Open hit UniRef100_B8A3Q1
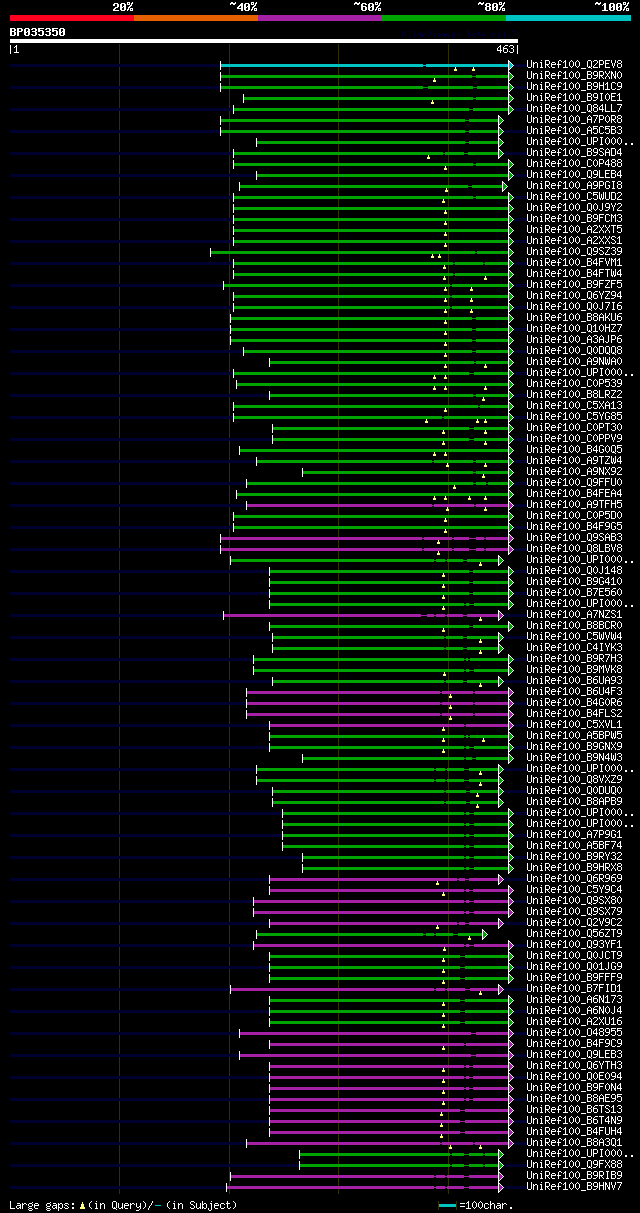Viewport: 640px width, 1213px height. (574, 1143)
